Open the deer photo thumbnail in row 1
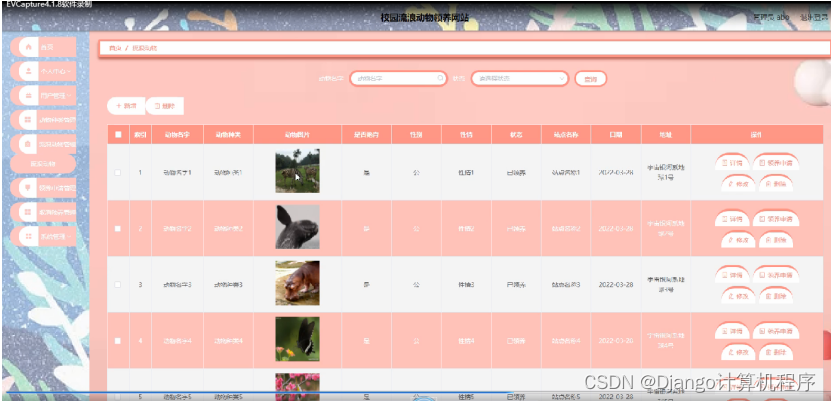This screenshot has height=402, width=831. click(x=297, y=171)
